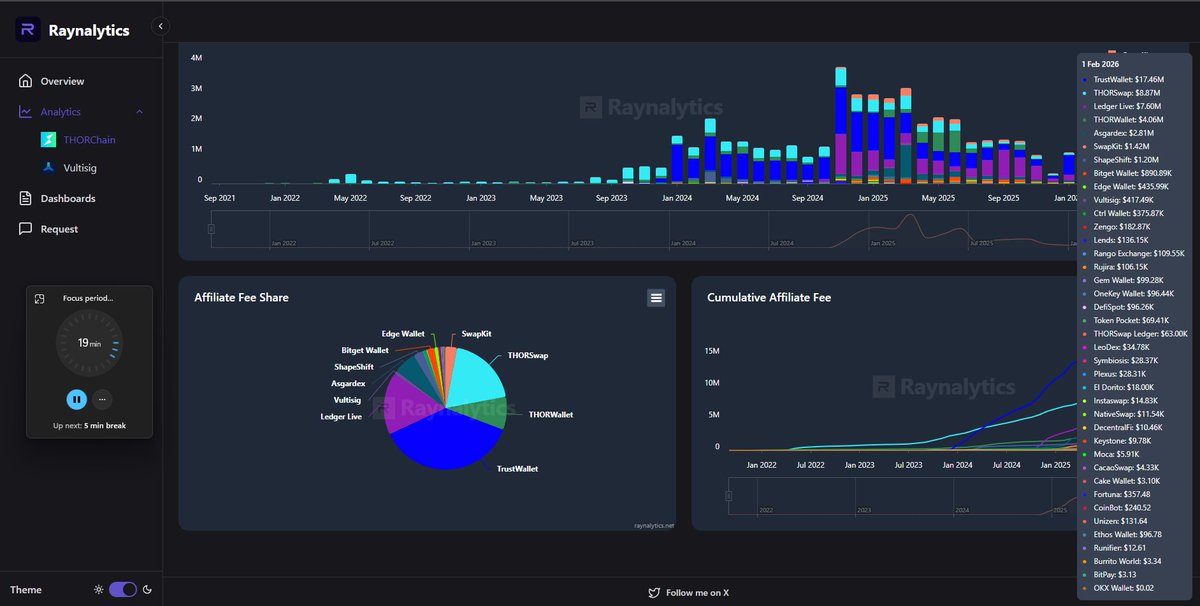
Task: Click the Raynalytics logo icon
Action: click(x=28, y=30)
